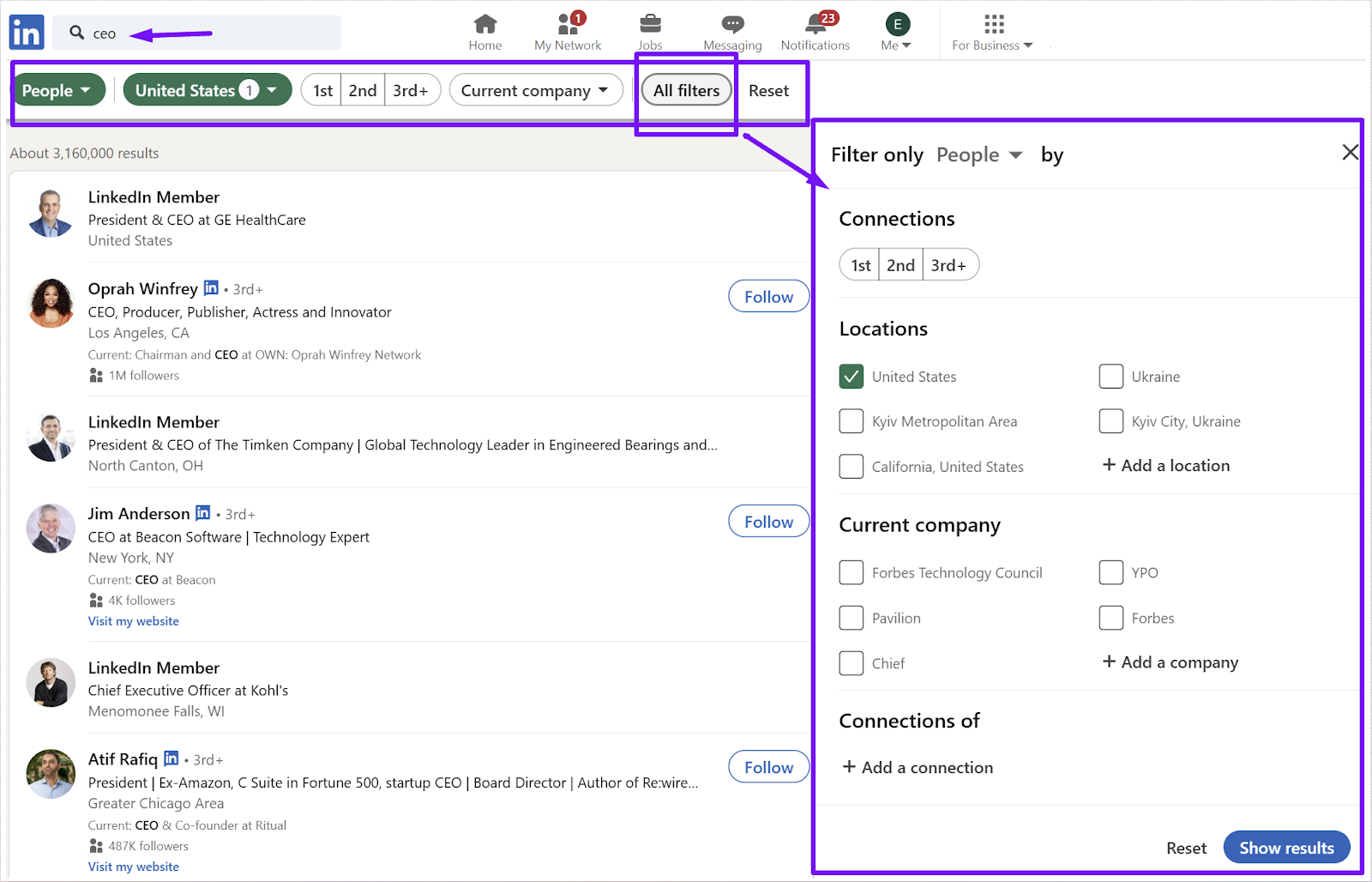Click the LinkedIn logo icon
Viewport: 1372px width, 882px height.
(x=27, y=33)
